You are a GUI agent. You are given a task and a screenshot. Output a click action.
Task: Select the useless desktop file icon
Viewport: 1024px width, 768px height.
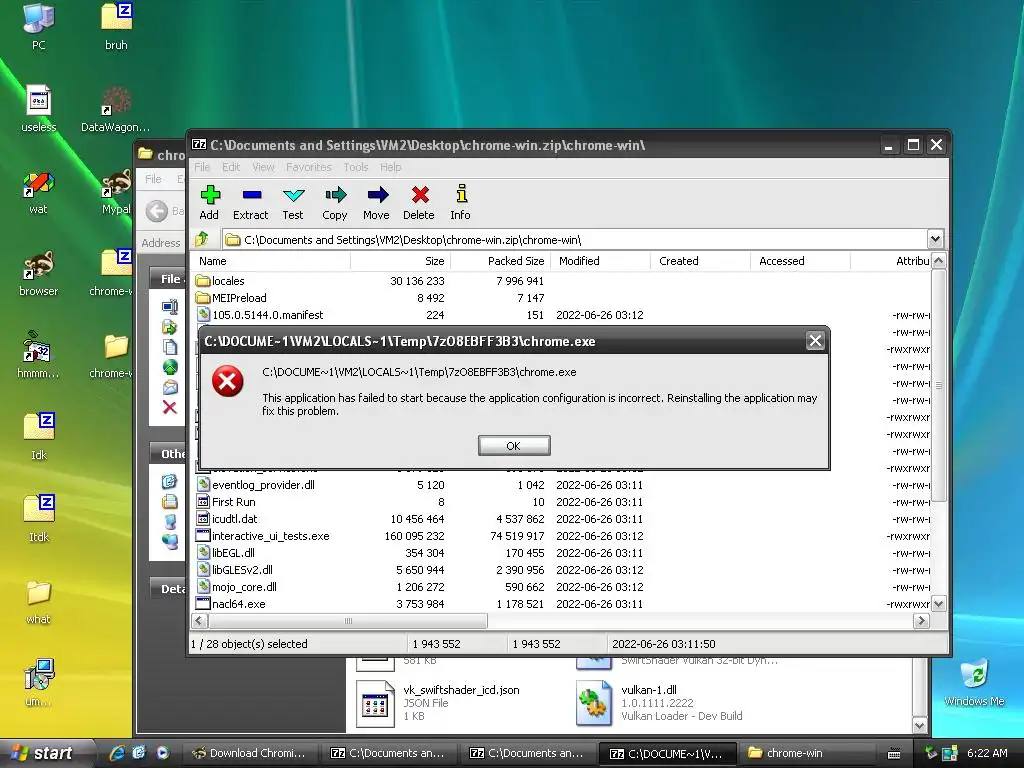click(39, 109)
